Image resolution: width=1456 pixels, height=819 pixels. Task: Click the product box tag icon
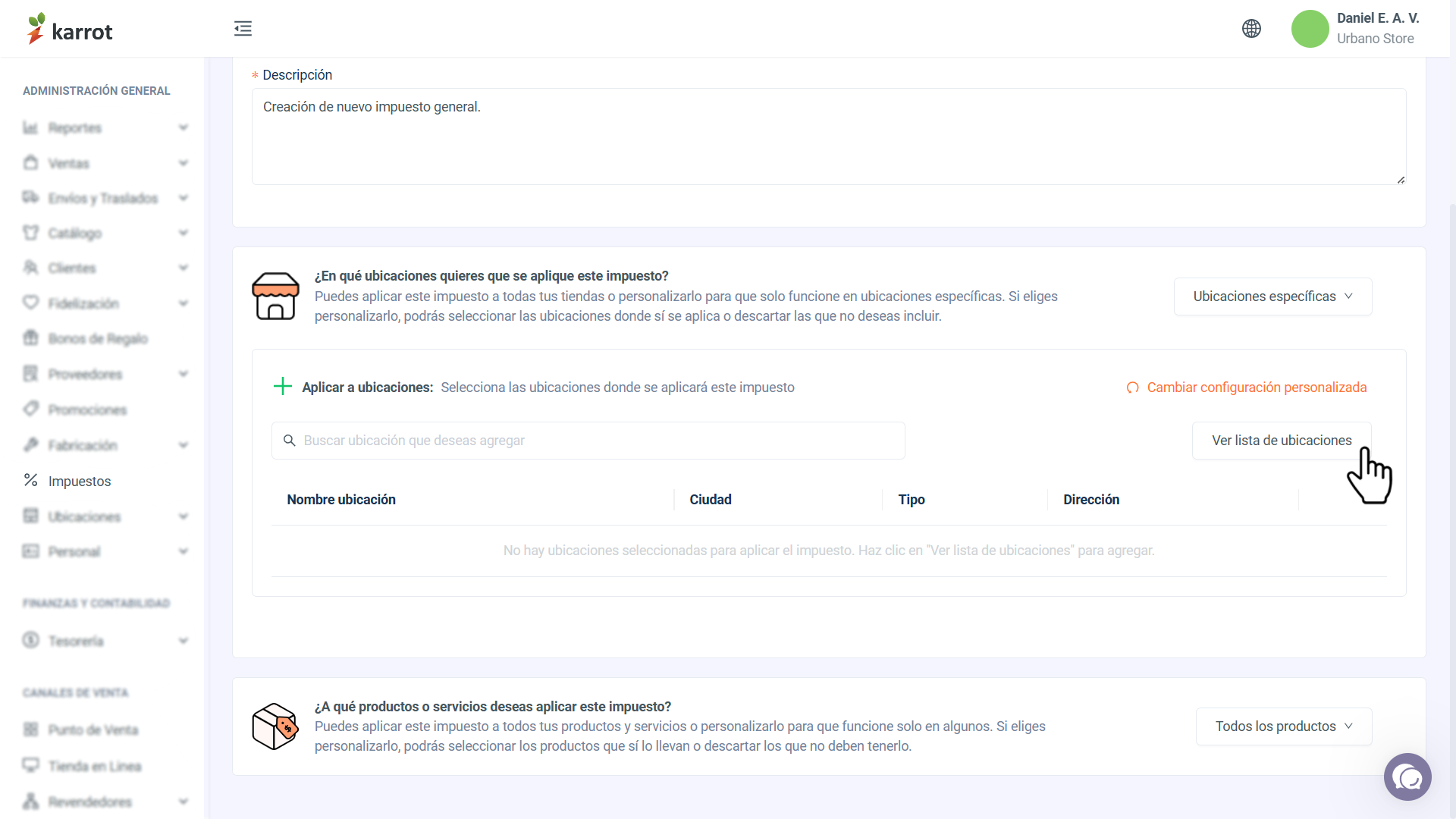[275, 726]
